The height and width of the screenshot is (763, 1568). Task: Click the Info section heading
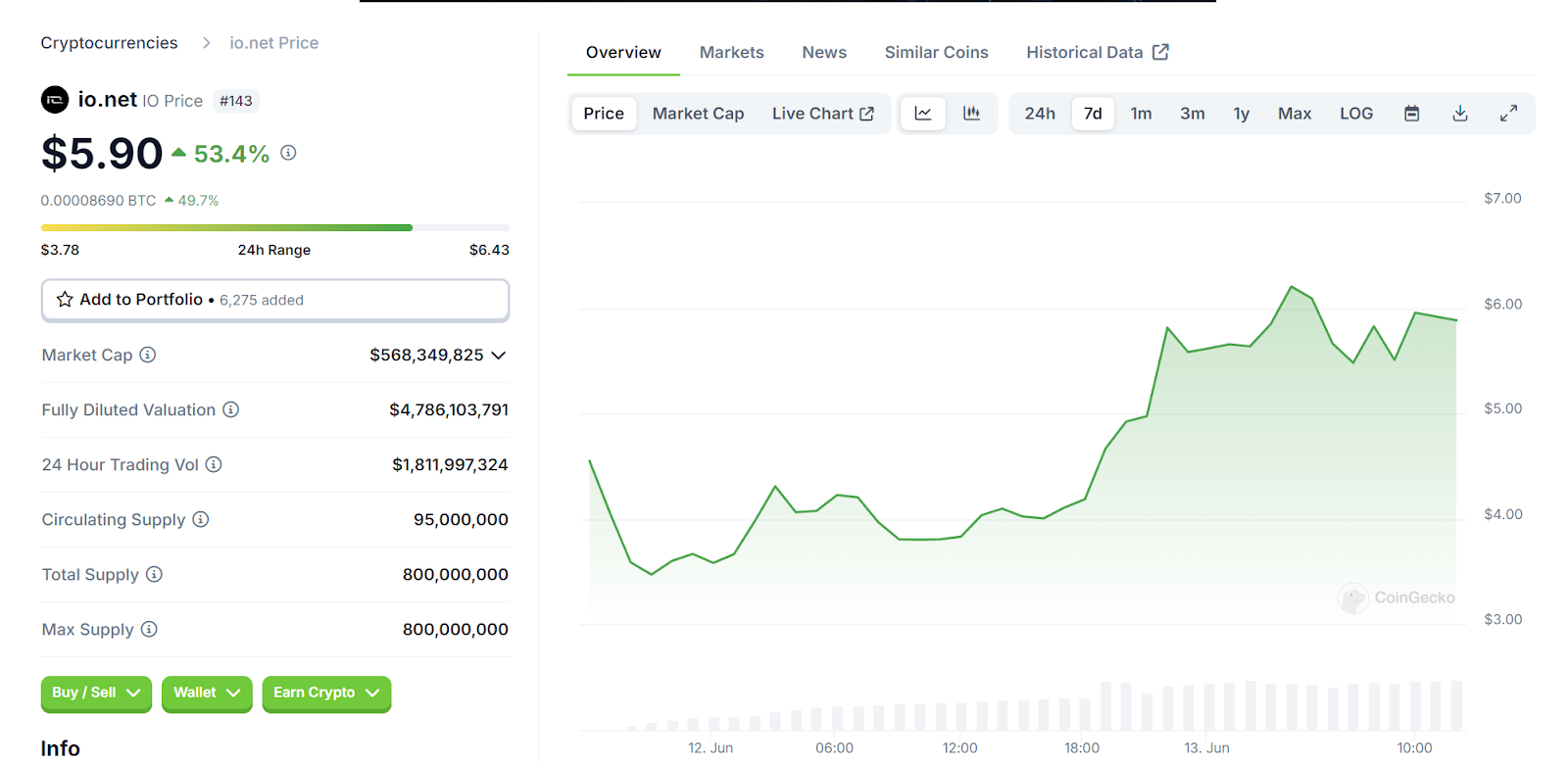(x=60, y=748)
